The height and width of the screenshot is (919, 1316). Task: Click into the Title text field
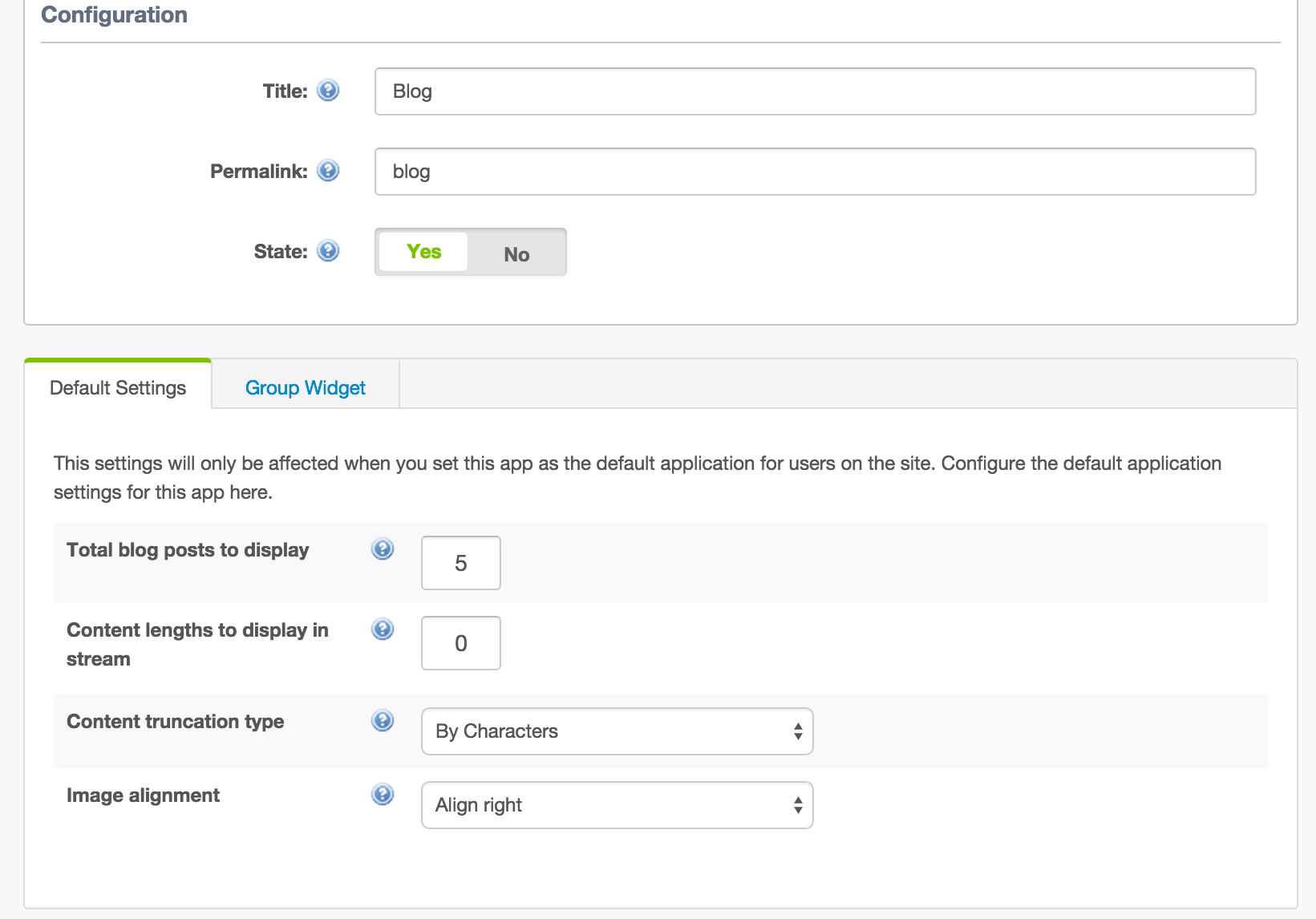[x=815, y=91]
